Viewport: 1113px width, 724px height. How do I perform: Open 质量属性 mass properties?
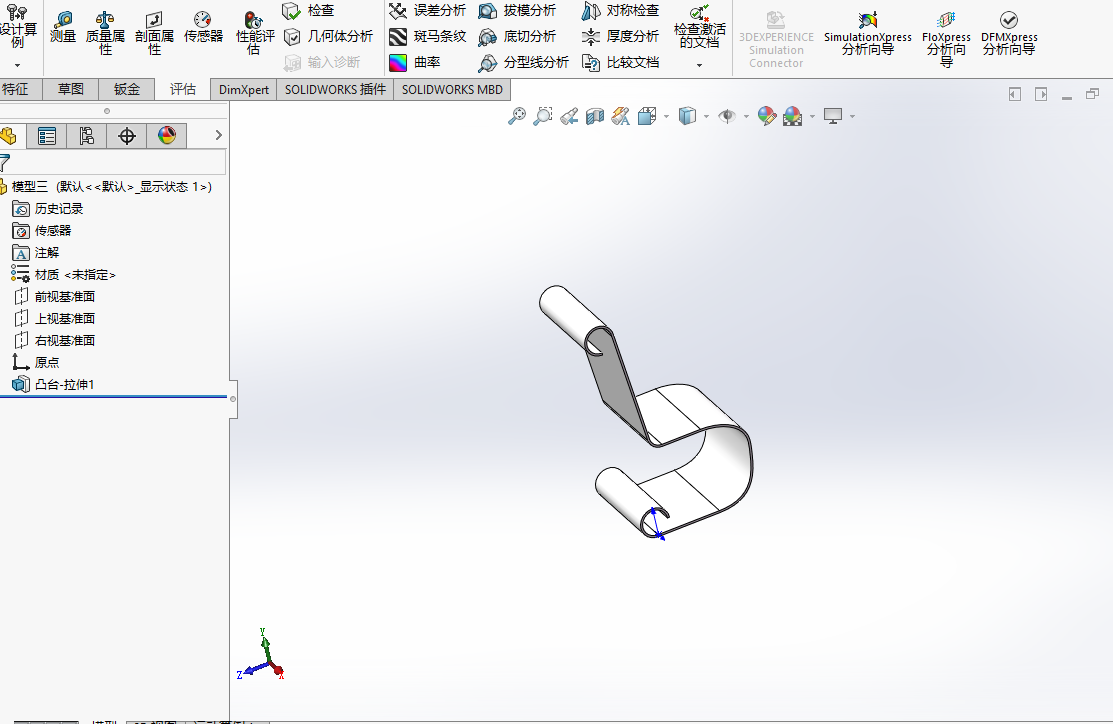point(104,33)
